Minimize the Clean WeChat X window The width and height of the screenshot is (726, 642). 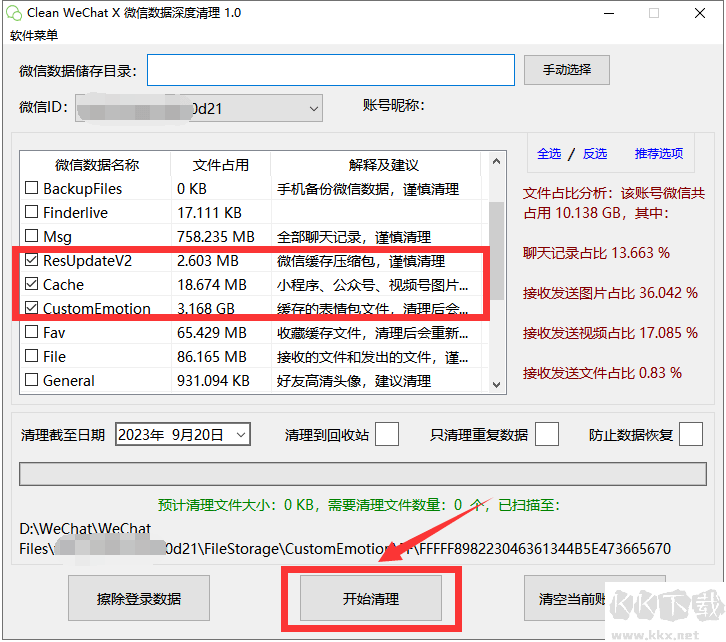click(x=609, y=13)
